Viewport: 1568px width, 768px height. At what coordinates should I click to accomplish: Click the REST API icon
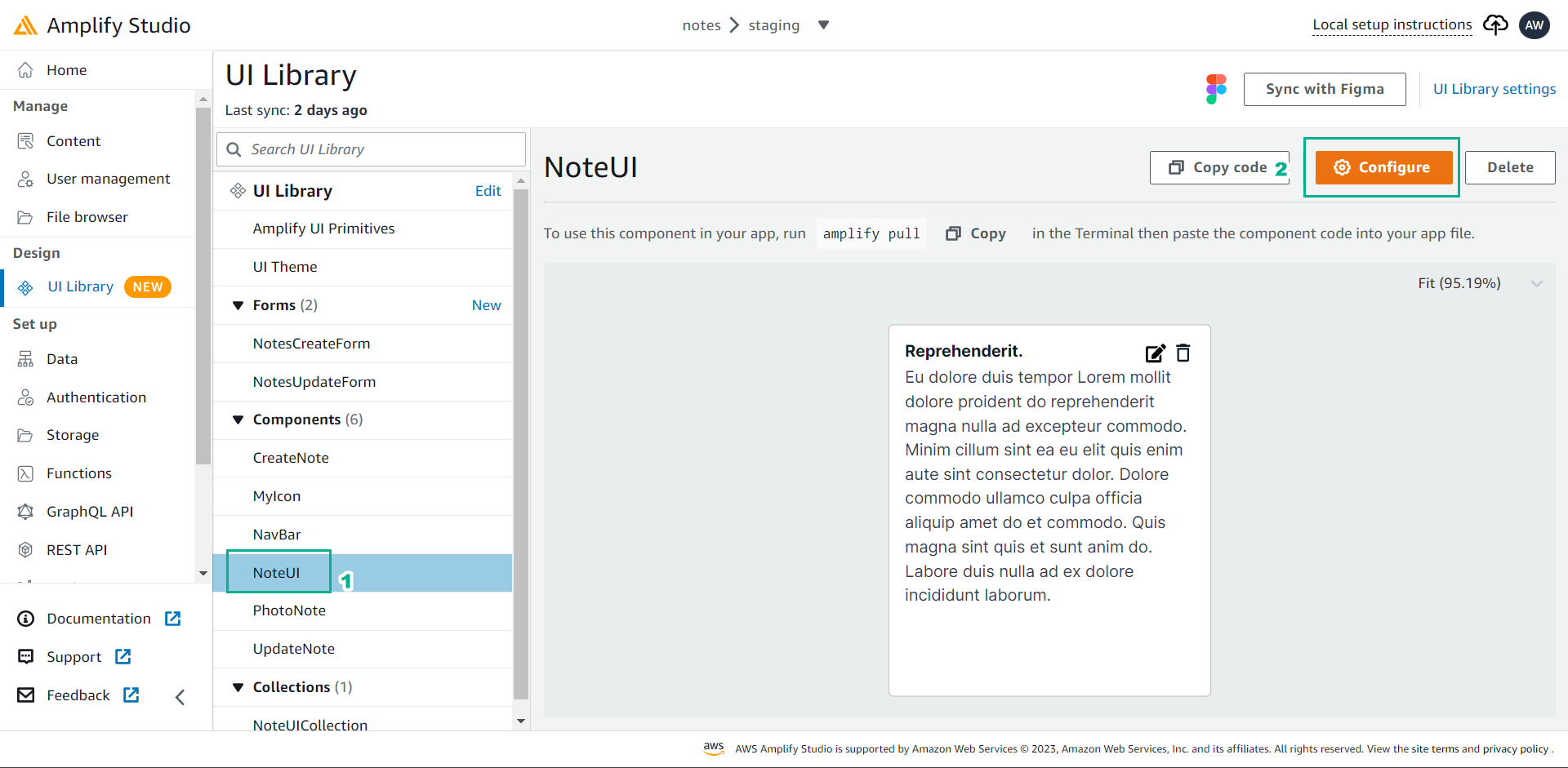(26, 550)
